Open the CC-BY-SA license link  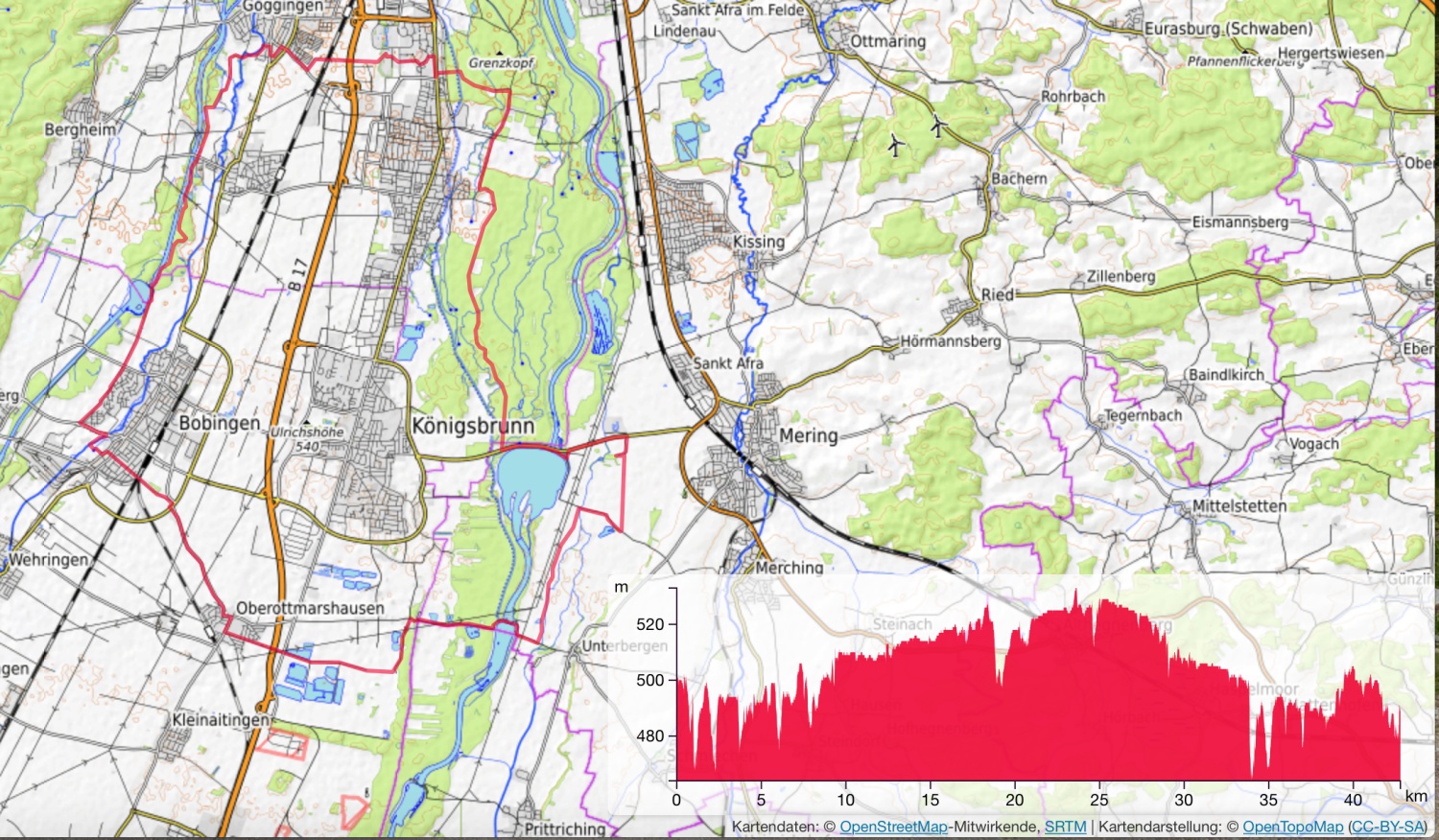pos(1386,827)
